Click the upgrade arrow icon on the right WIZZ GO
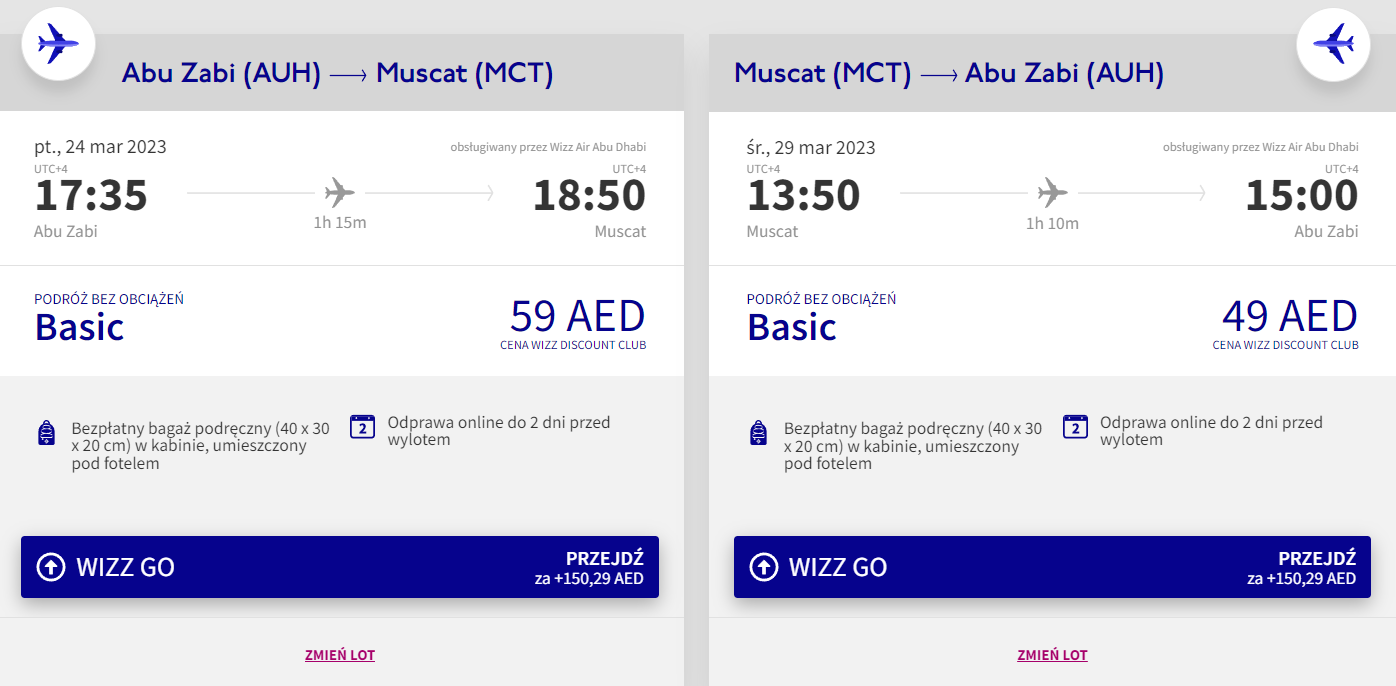 [763, 567]
